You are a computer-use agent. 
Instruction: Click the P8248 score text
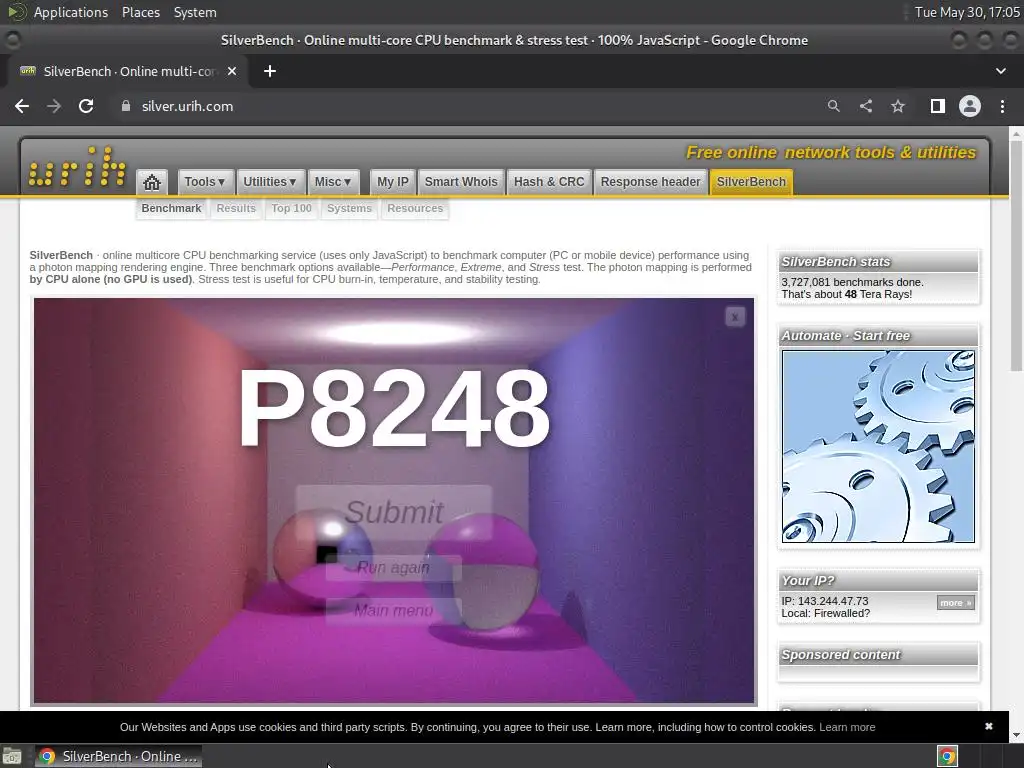click(x=394, y=409)
